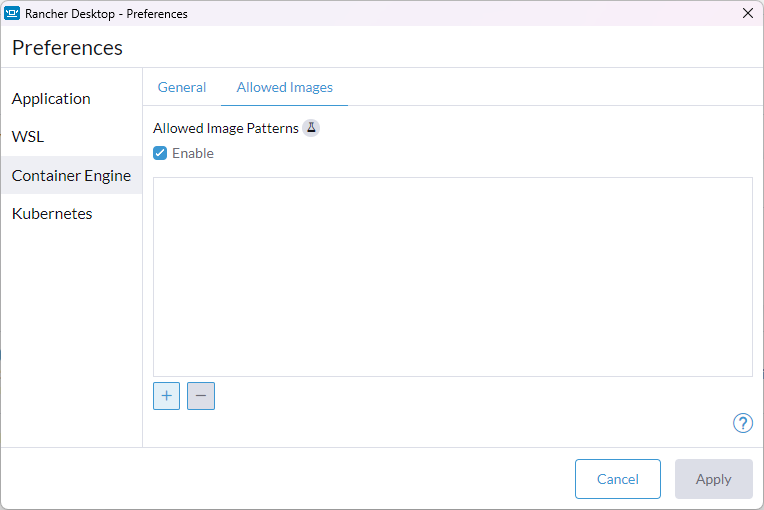Viewport: 764px width, 510px height.
Task: Click the Enable label text
Action: coord(193,153)
